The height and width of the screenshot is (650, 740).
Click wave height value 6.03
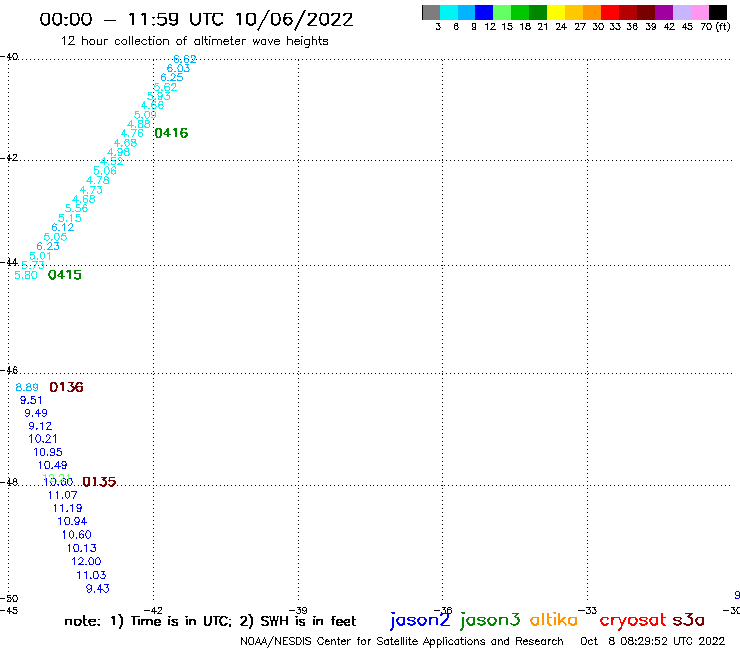(x=178, y=68)
